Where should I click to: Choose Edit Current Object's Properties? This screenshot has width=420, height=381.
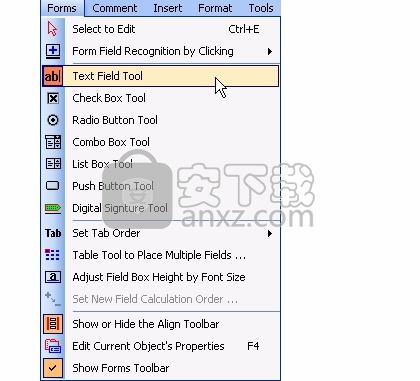[x=160, y=346]
